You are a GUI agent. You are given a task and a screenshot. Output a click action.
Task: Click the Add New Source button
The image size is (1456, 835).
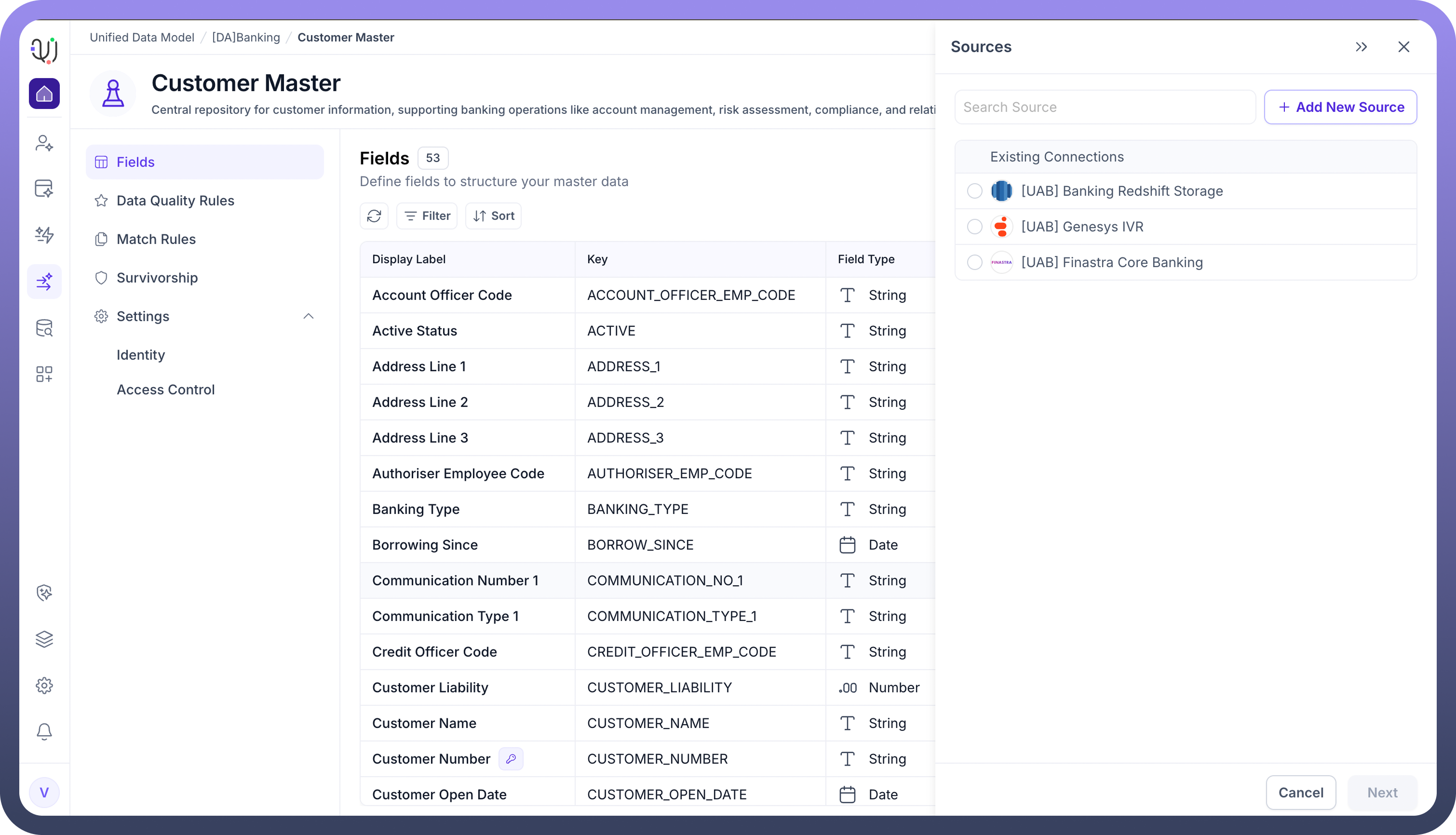[x=1340, y=107]
